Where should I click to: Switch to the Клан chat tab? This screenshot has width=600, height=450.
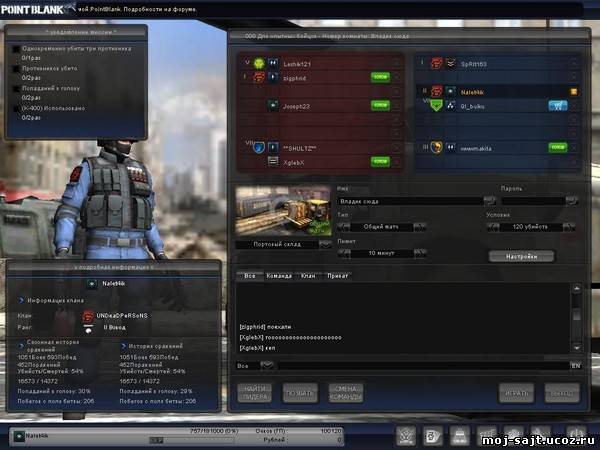[308, 276]
